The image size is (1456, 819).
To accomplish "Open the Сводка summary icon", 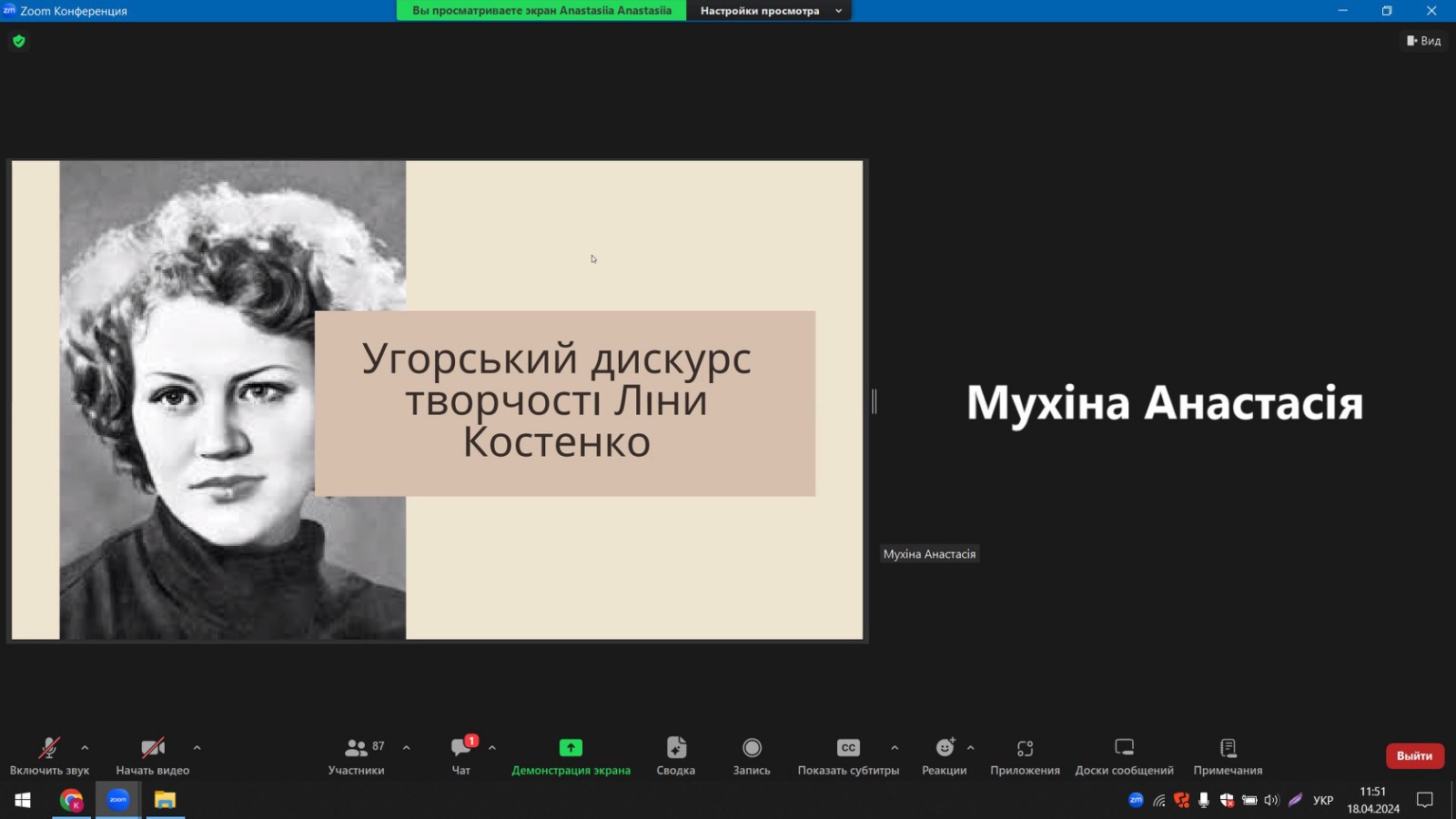I will click(675, 748).
